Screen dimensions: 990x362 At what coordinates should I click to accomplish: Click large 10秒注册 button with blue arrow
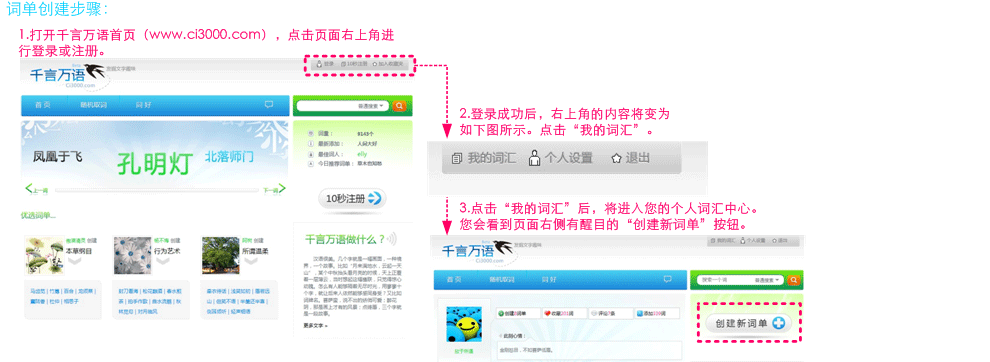point(353,198)
